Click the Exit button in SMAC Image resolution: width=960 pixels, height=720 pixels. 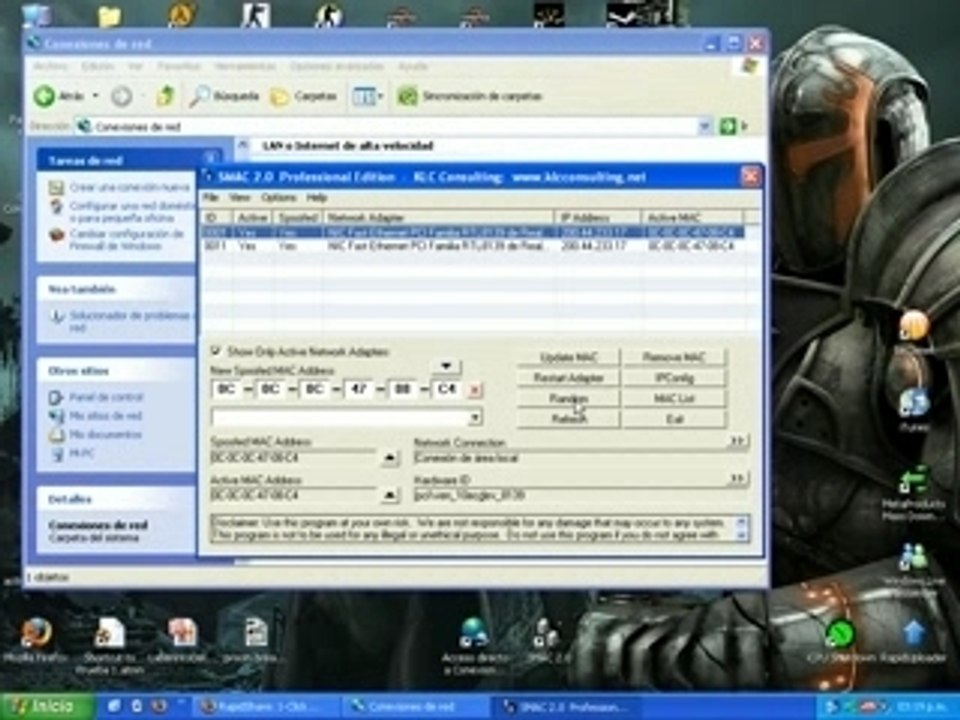pyautogui.click(x=674, y=419)
